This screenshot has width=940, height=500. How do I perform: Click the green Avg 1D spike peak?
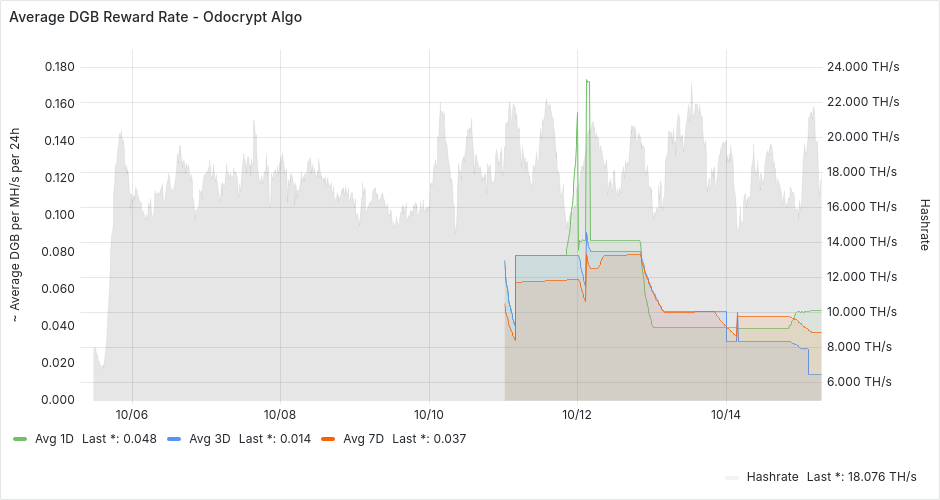coord(587,80)
